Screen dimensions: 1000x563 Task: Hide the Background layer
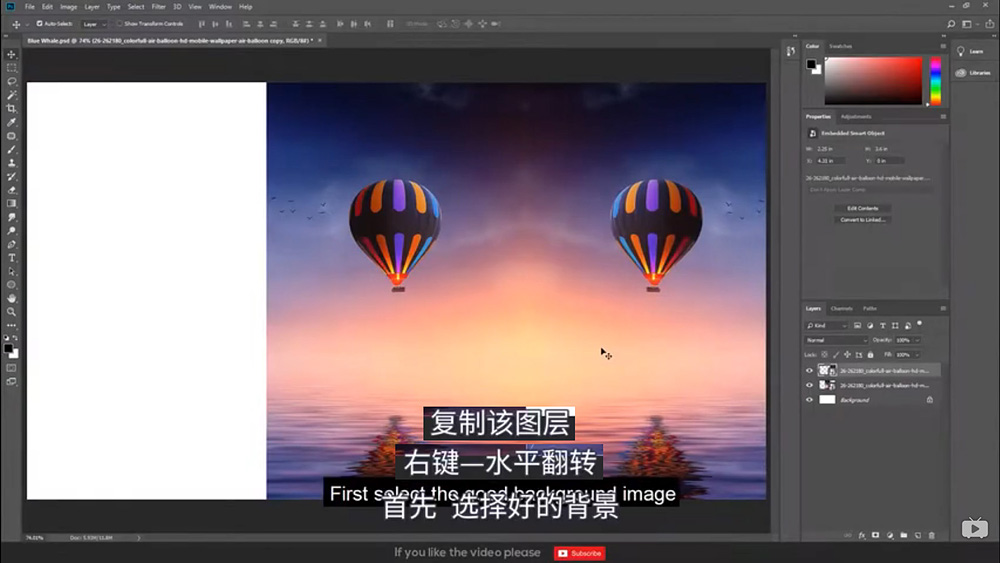(809, 400)
